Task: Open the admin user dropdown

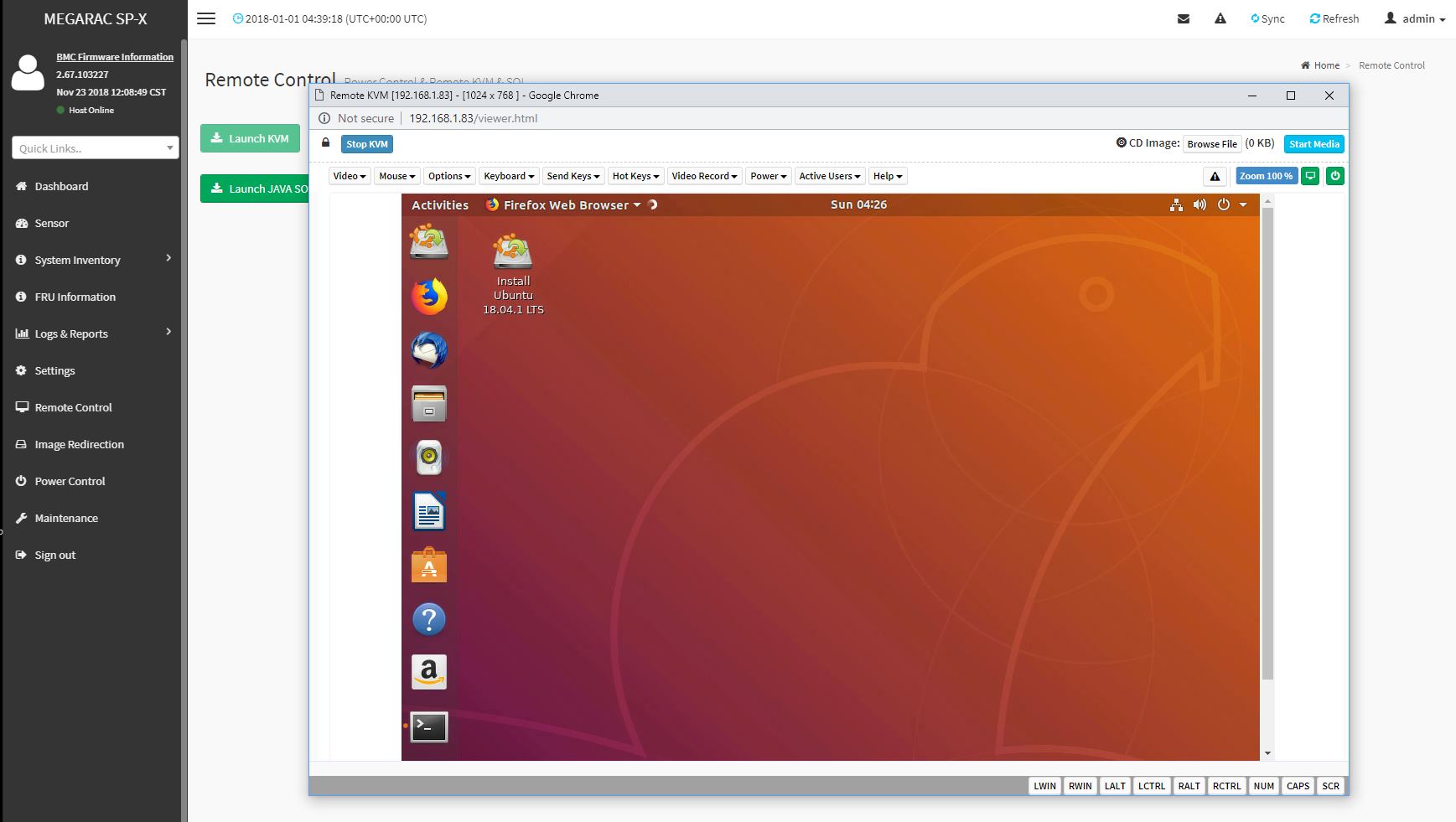Action: click(x=1415, y=18)
